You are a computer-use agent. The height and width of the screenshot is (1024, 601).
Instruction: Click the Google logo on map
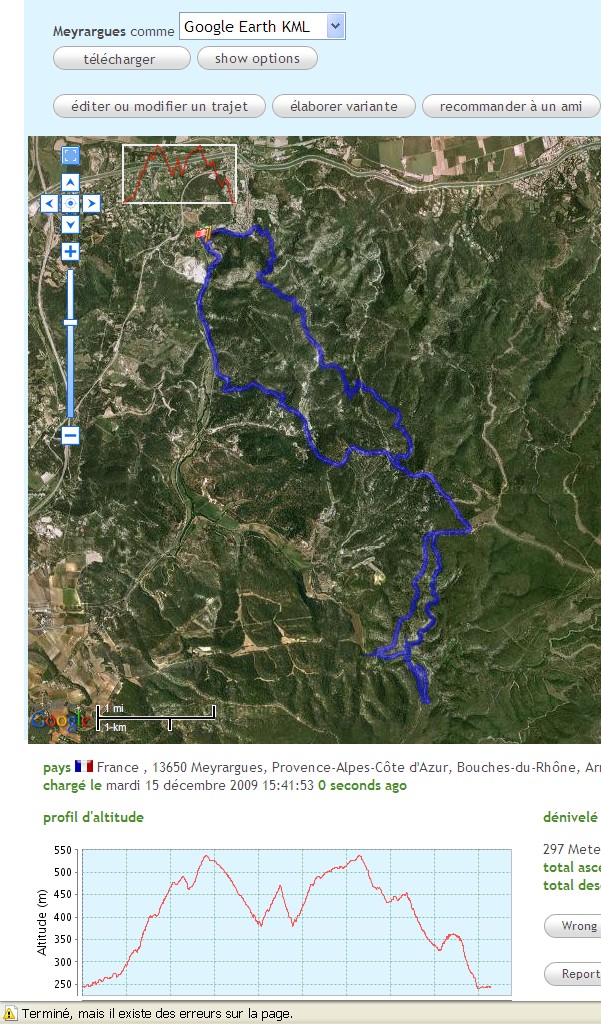[60, 720]
